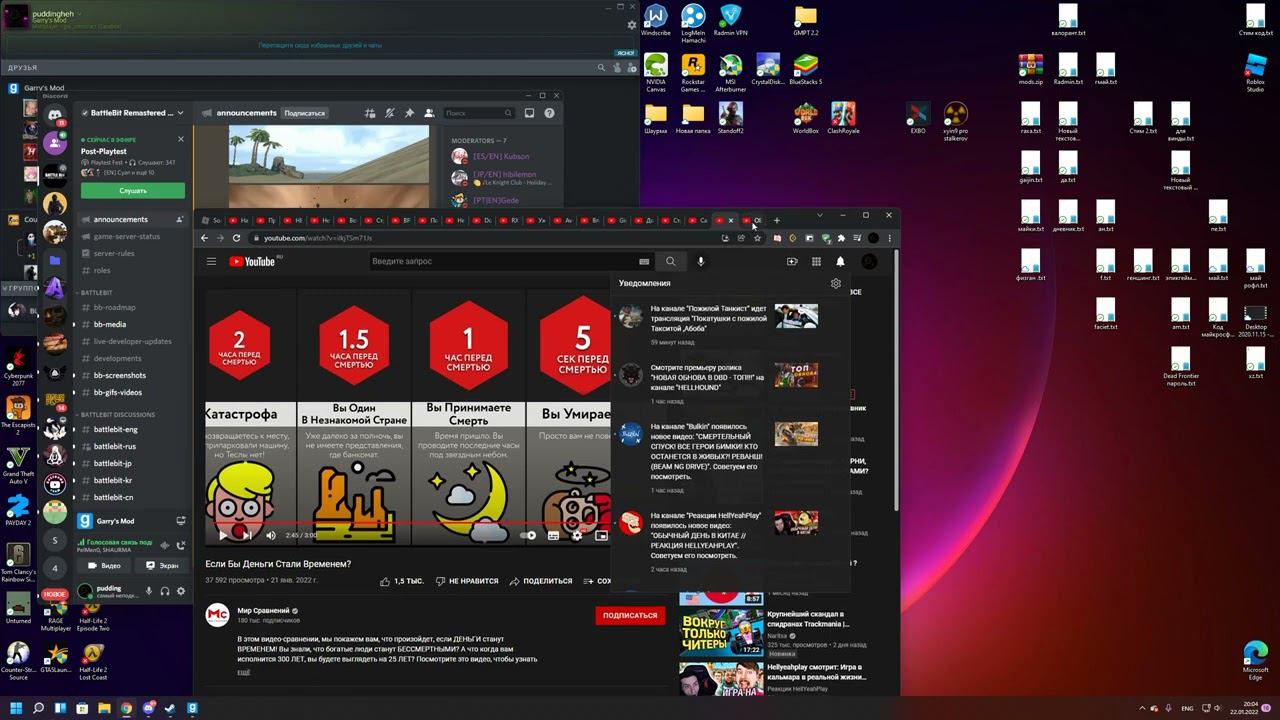Open Chrome extensions puzzle icon

[x=841, y=238]
